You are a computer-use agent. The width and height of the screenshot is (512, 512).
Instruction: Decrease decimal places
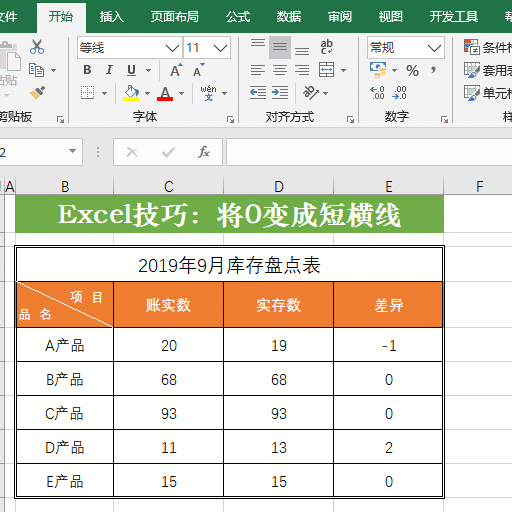[399, 93]
